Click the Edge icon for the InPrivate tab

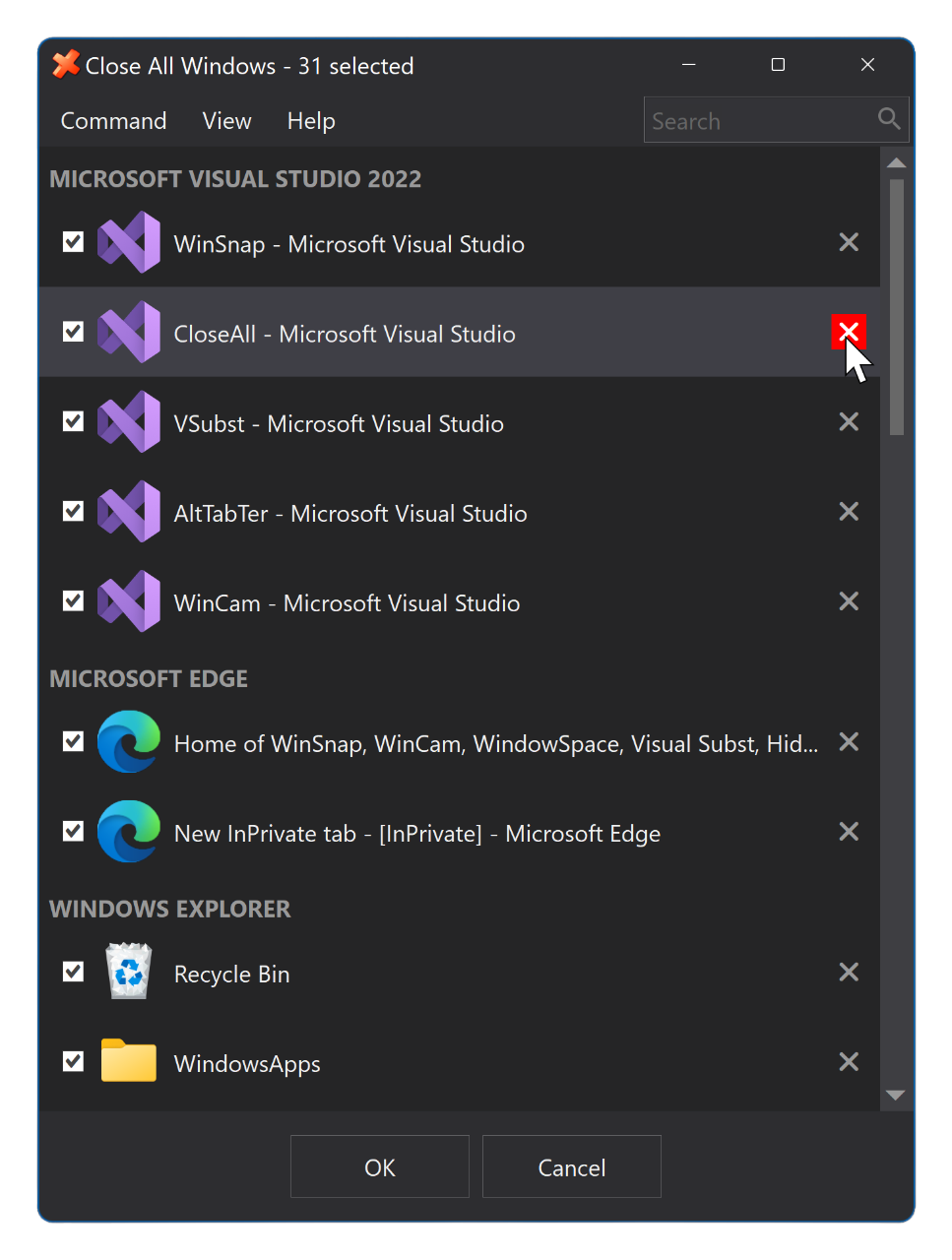click(129, 832)
